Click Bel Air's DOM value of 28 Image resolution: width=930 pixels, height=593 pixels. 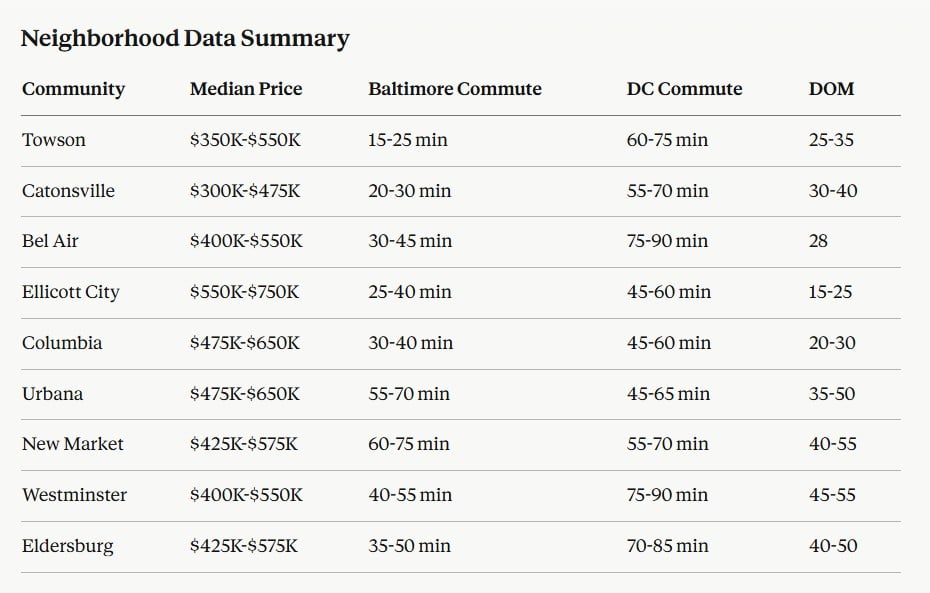pyautogui.click(x=819, y=241)
